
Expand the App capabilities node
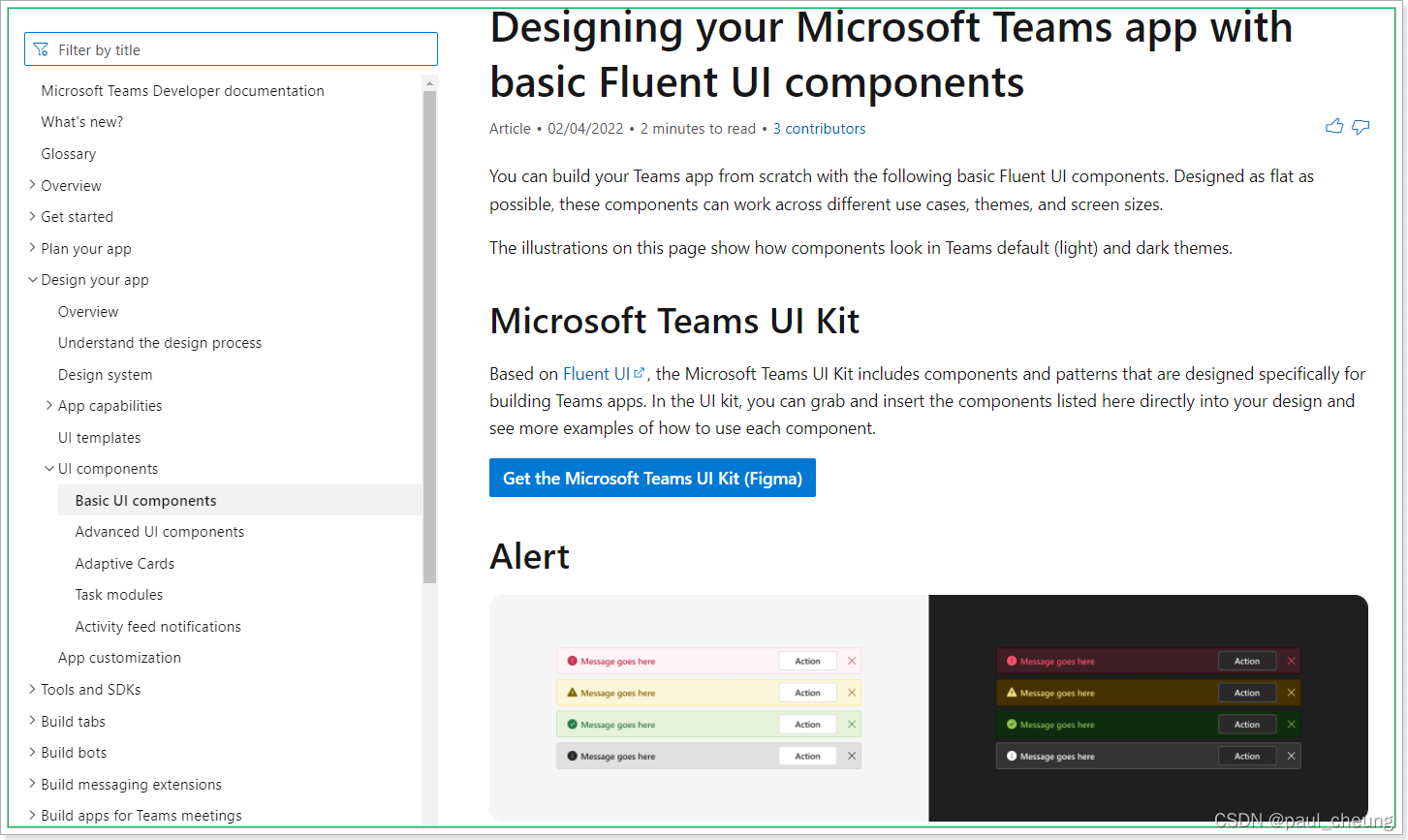[x=49, y=405]
